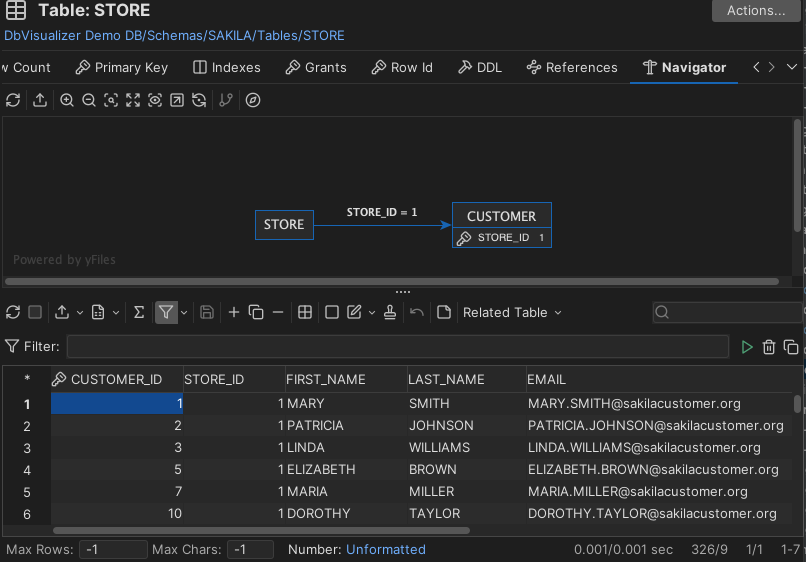This screenshot has height=562, width=806.
Task: Delete the filter using trash icon
Action: point(769,347)
